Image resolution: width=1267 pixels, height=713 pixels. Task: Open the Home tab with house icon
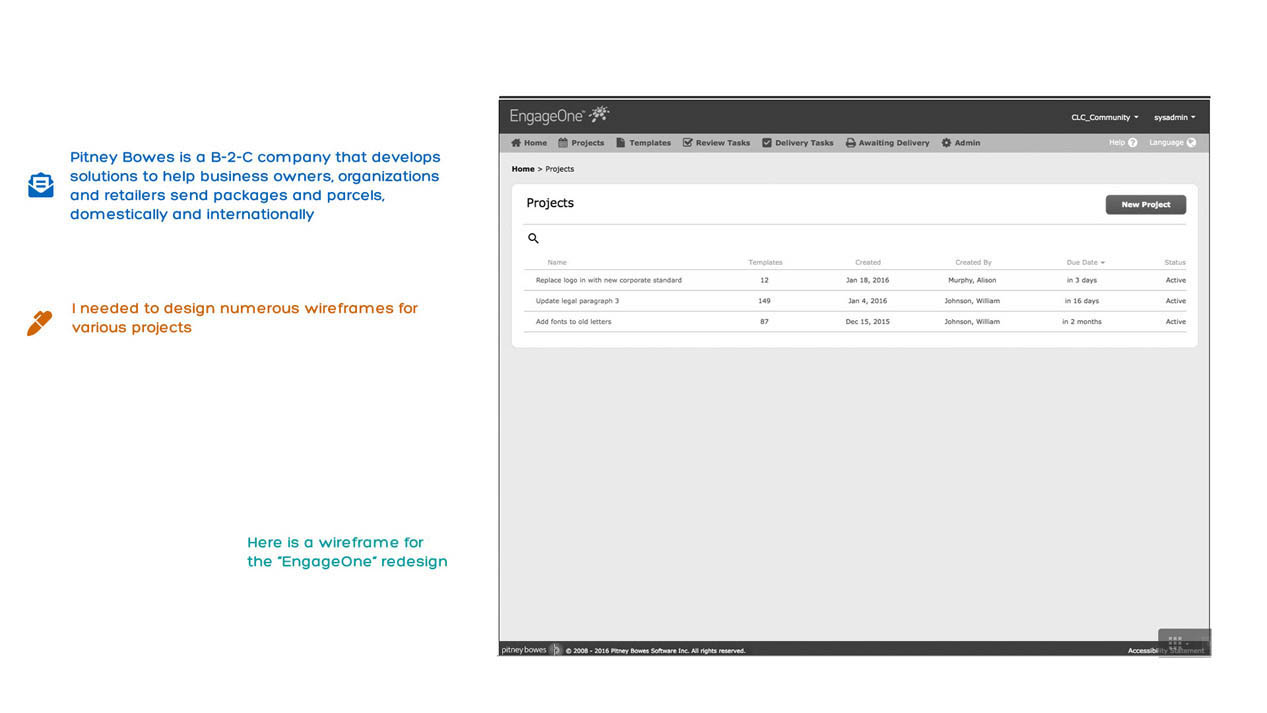[529, 143]
